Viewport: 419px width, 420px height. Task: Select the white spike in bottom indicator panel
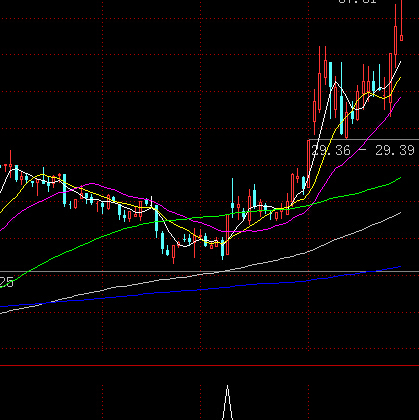click(x=228, y=403)
